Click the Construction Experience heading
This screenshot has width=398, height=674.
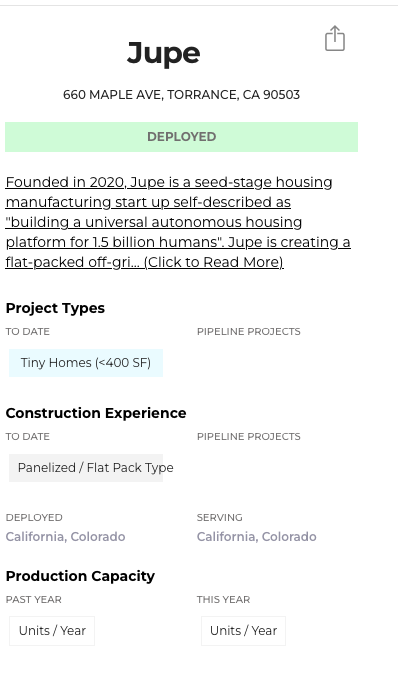[96, 413]
